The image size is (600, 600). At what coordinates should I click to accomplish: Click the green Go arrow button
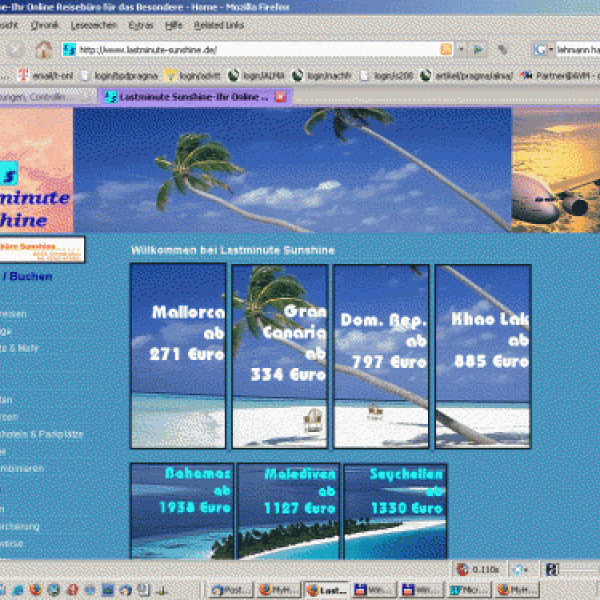478,49
